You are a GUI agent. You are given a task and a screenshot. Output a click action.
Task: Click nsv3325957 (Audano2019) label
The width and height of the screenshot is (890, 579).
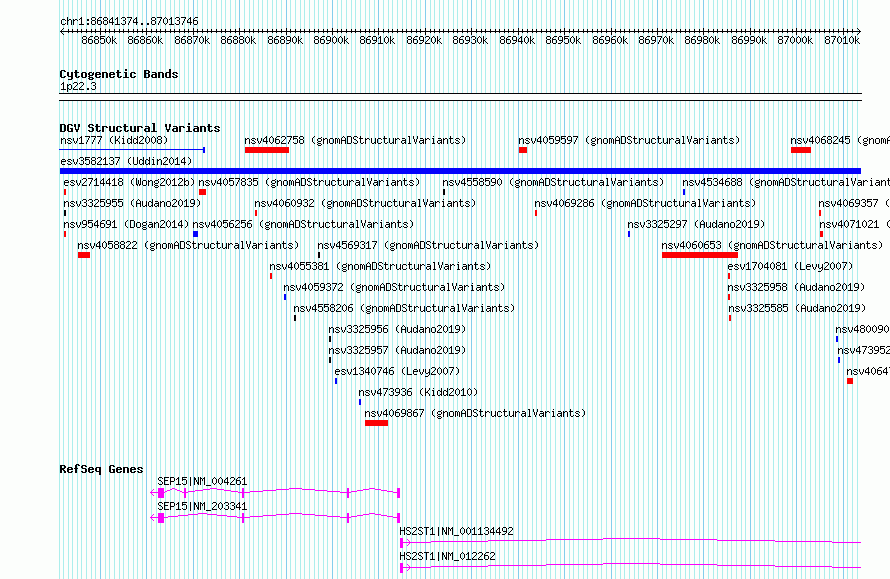click(x=397, y=350)
